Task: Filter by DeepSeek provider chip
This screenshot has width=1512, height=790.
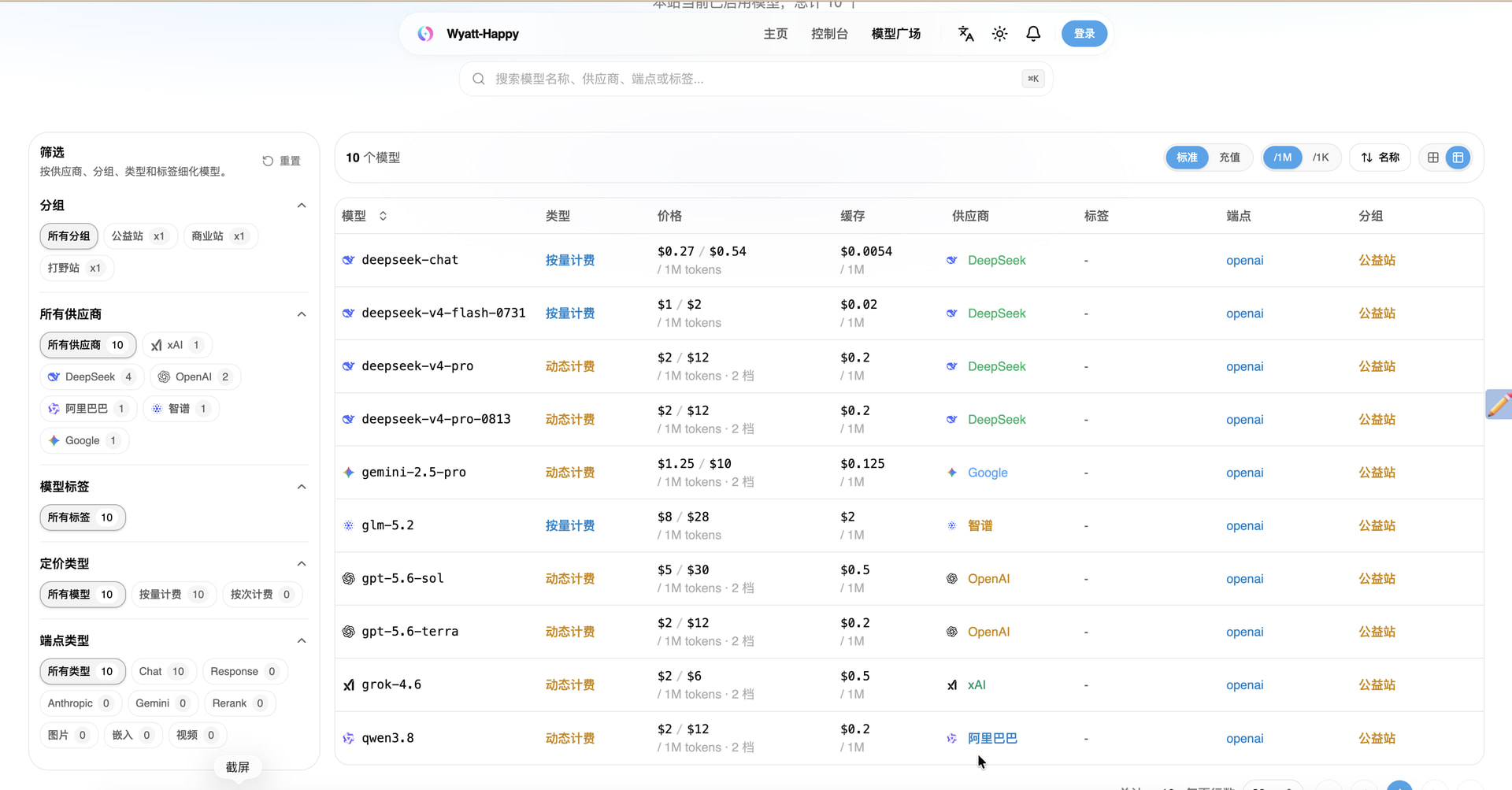Action: [91, 377]
